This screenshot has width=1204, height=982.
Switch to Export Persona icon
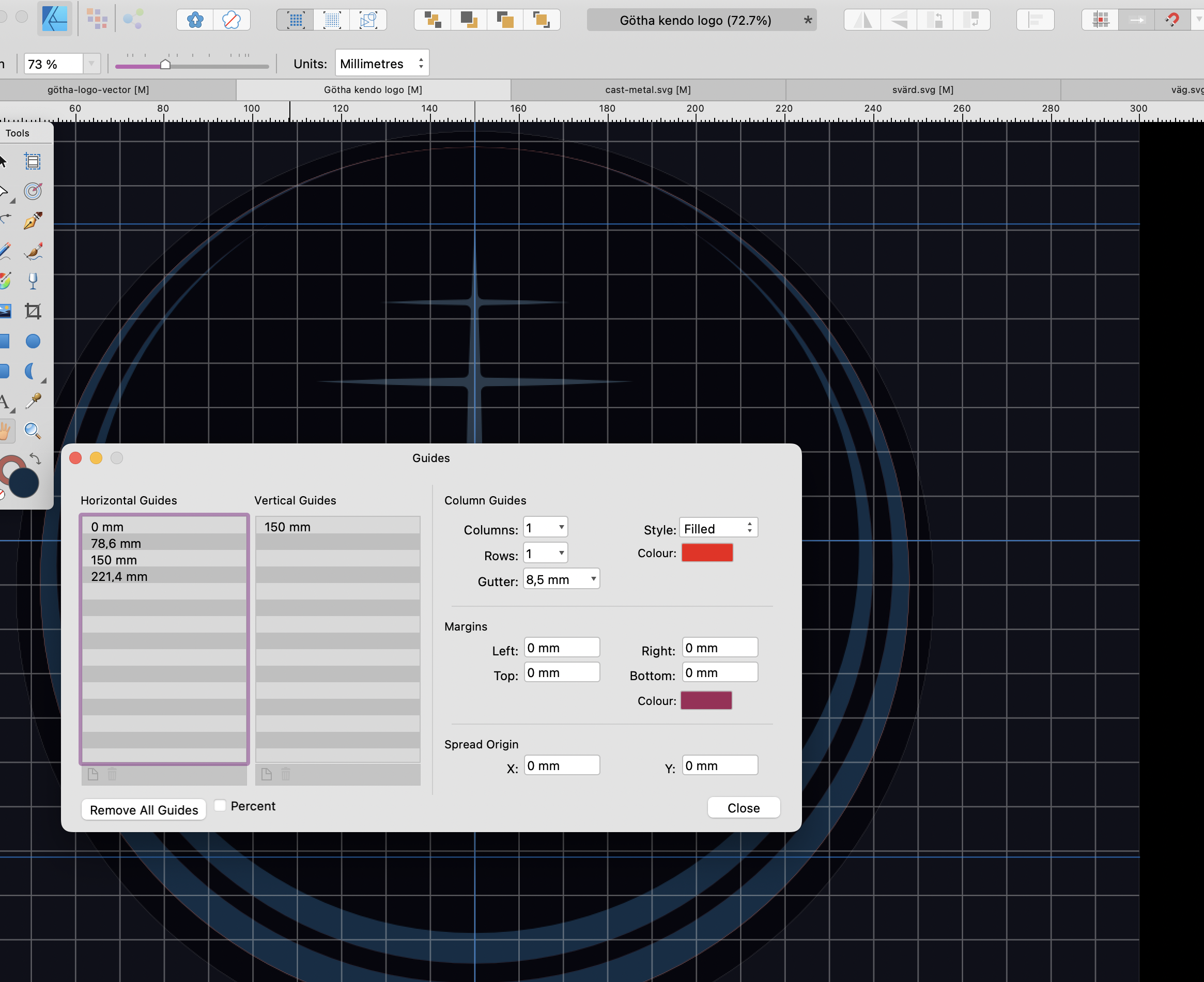coord(133,19)
